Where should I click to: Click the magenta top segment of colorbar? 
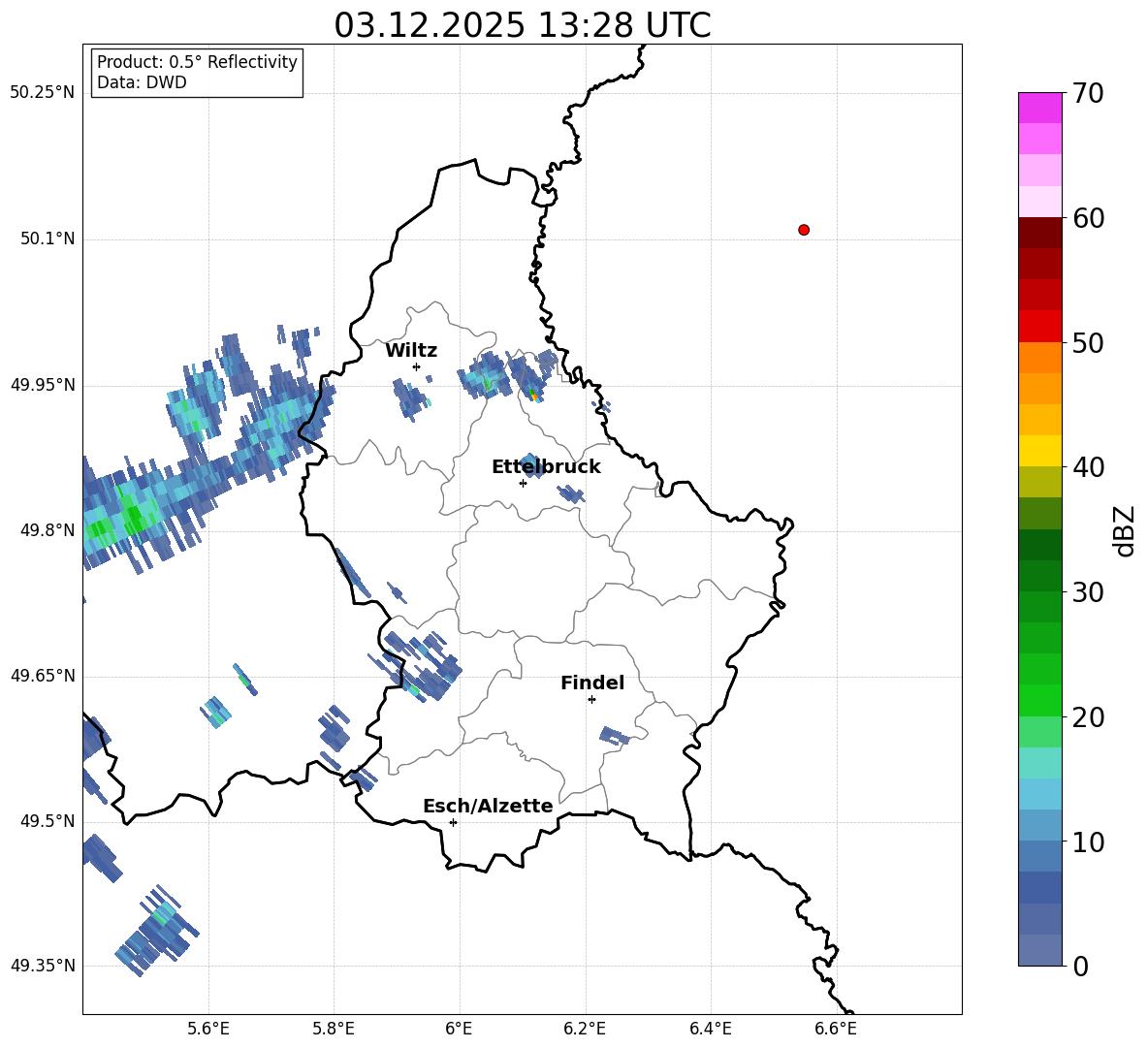coord(1040,108)
